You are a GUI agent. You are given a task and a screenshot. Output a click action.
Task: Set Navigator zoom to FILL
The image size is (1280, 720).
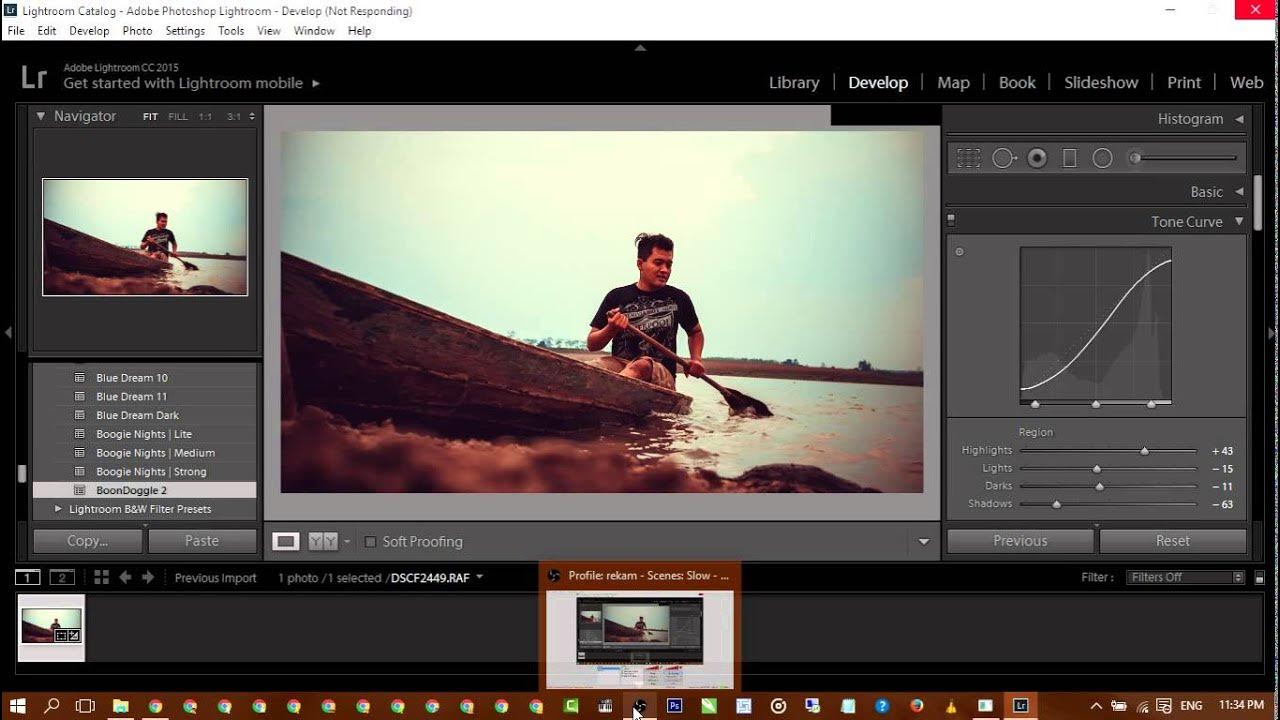coord(178,117)
